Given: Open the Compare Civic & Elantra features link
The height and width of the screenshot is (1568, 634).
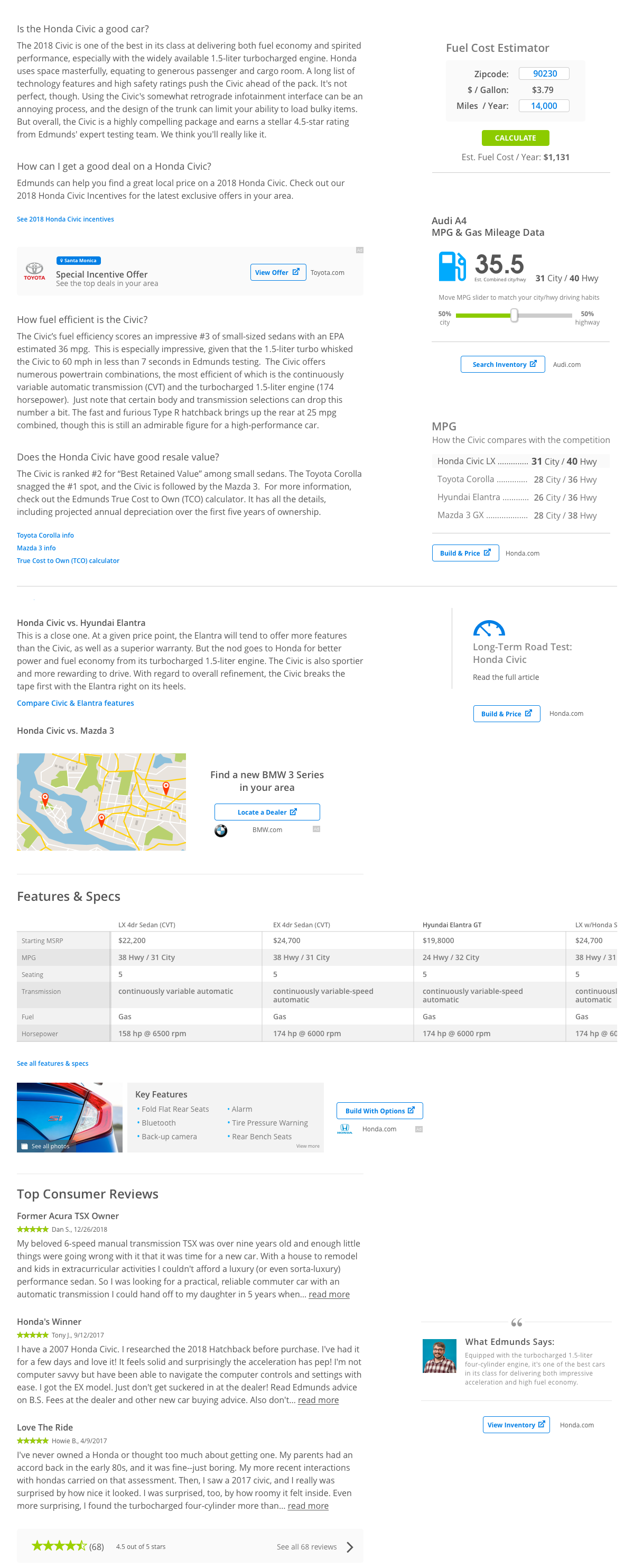Looking at the screenshot, I should point(76,703).
